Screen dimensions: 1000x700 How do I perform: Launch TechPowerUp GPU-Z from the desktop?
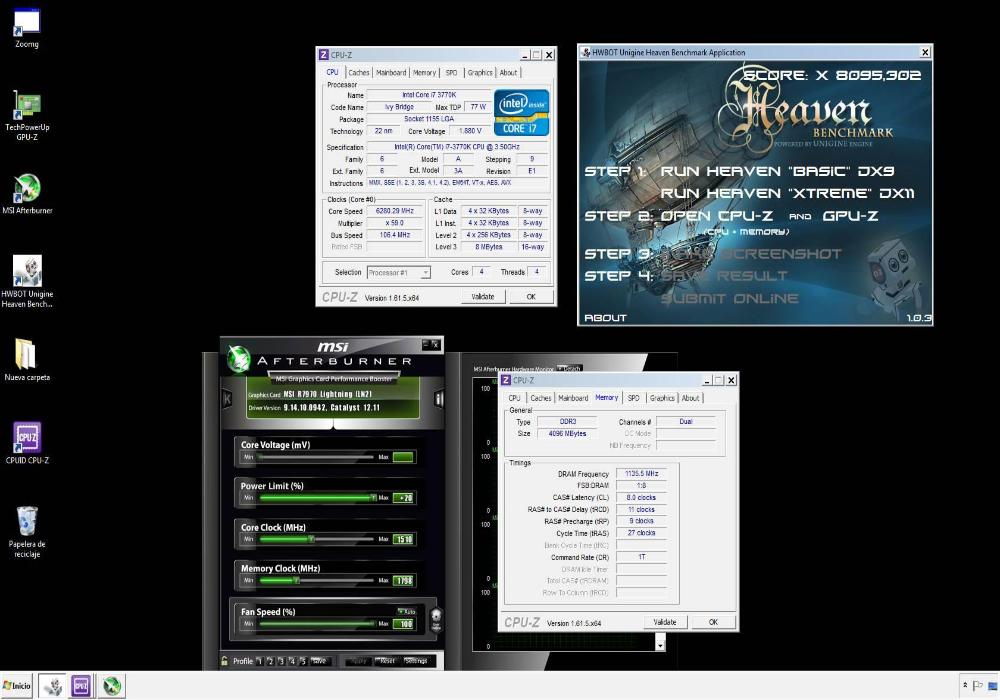coord(27,115)
